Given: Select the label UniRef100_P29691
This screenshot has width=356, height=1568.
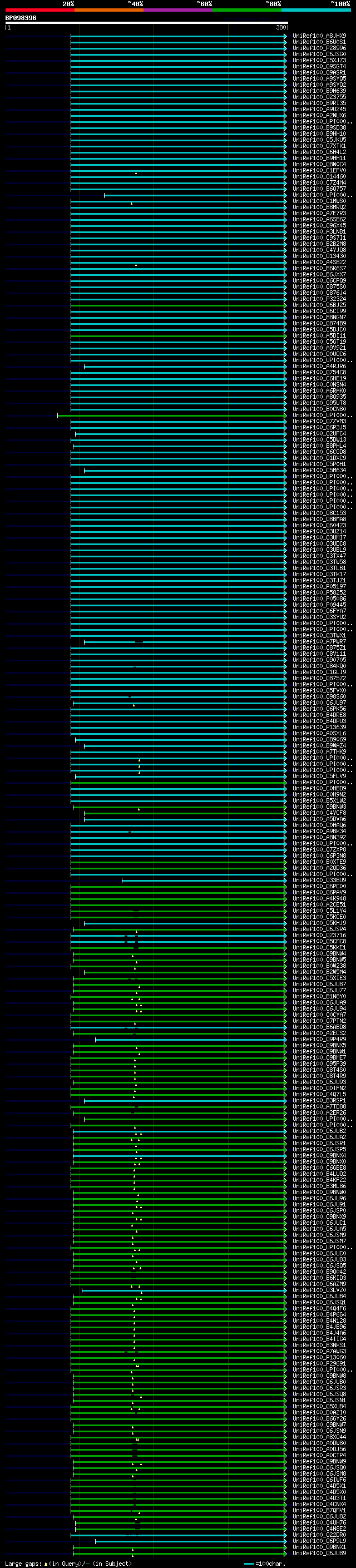Looking at the screenshot, I should click(319, 1363).
